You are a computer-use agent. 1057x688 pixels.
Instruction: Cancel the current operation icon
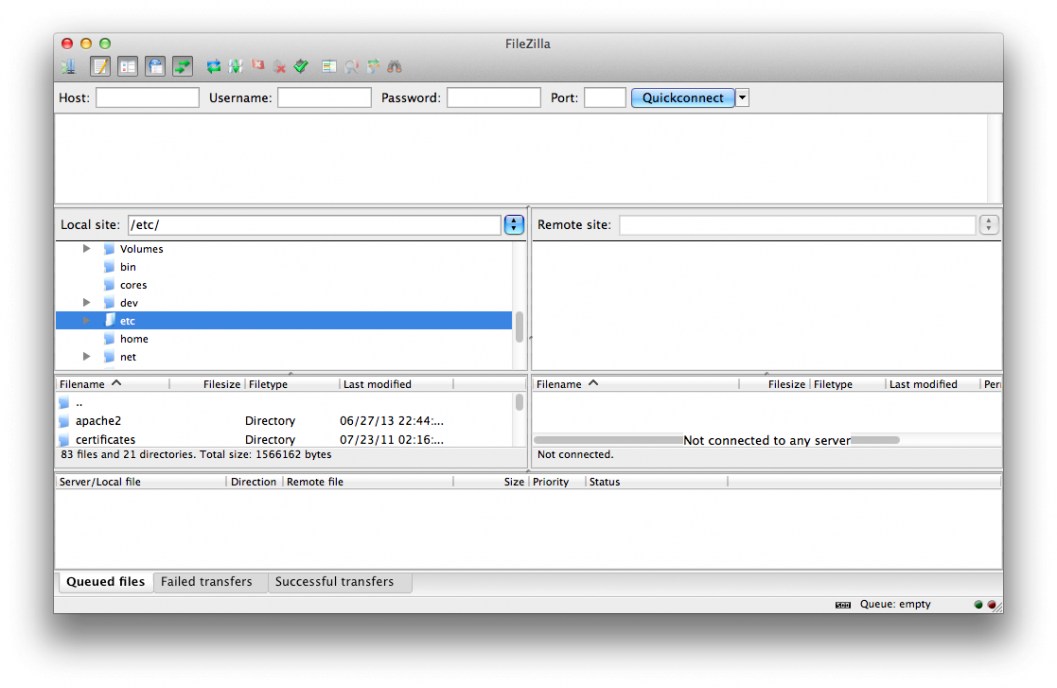coord(258,65)
